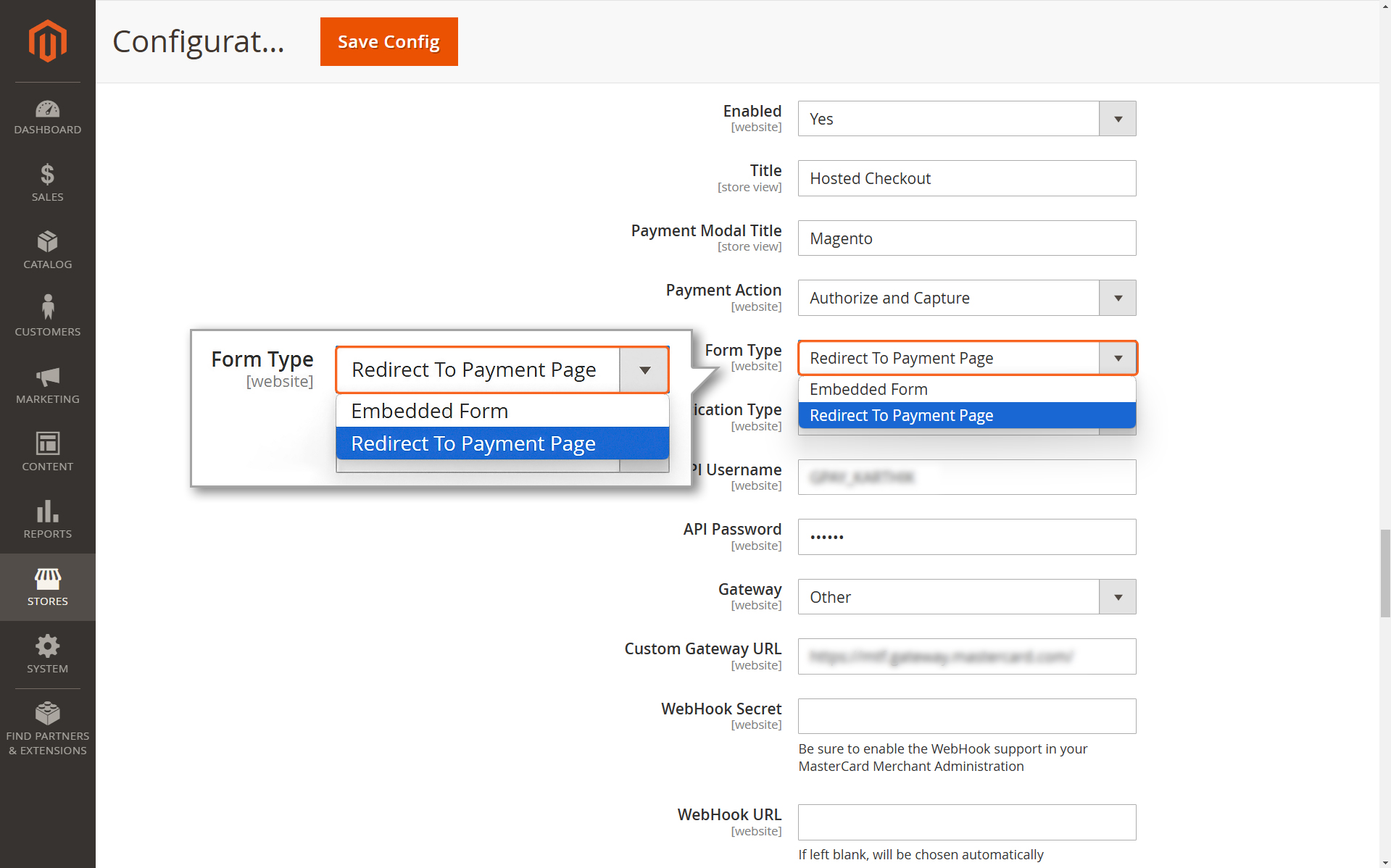Click the Title input field
This screenshot has height=868, width=1391.
(967, 178)
